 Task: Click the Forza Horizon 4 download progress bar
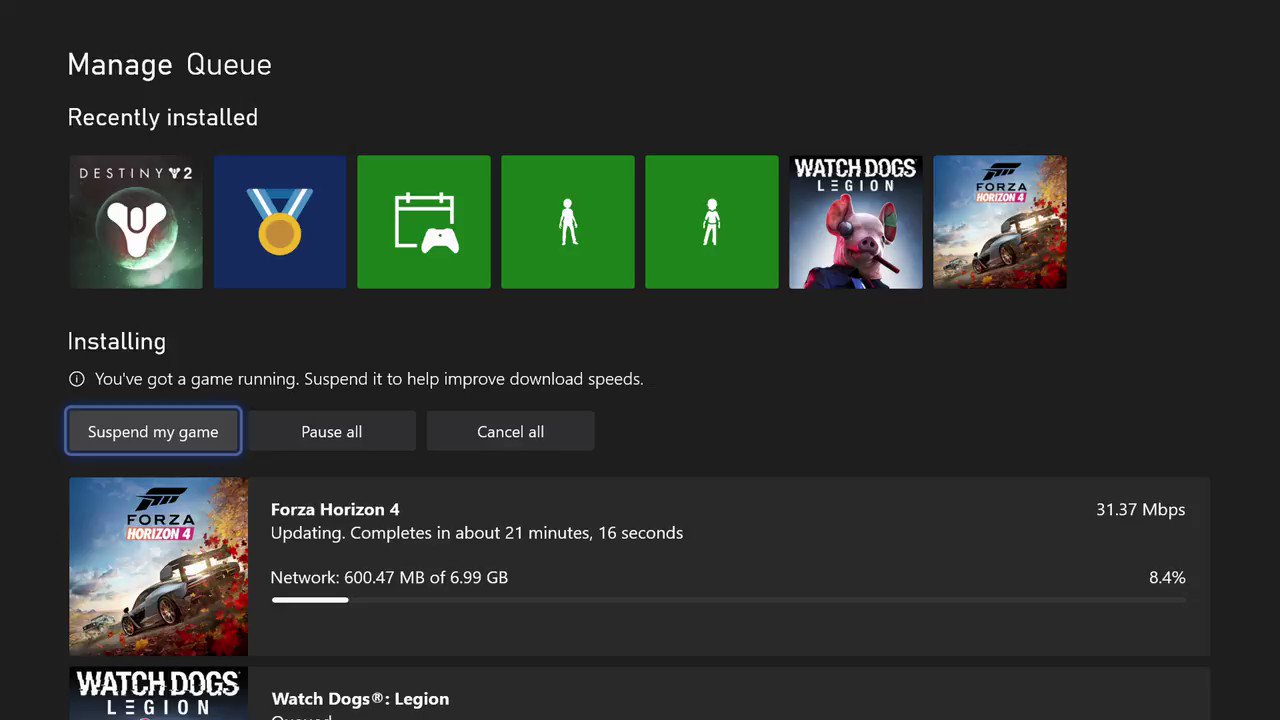pyautogui.click(x=728, y=600)
